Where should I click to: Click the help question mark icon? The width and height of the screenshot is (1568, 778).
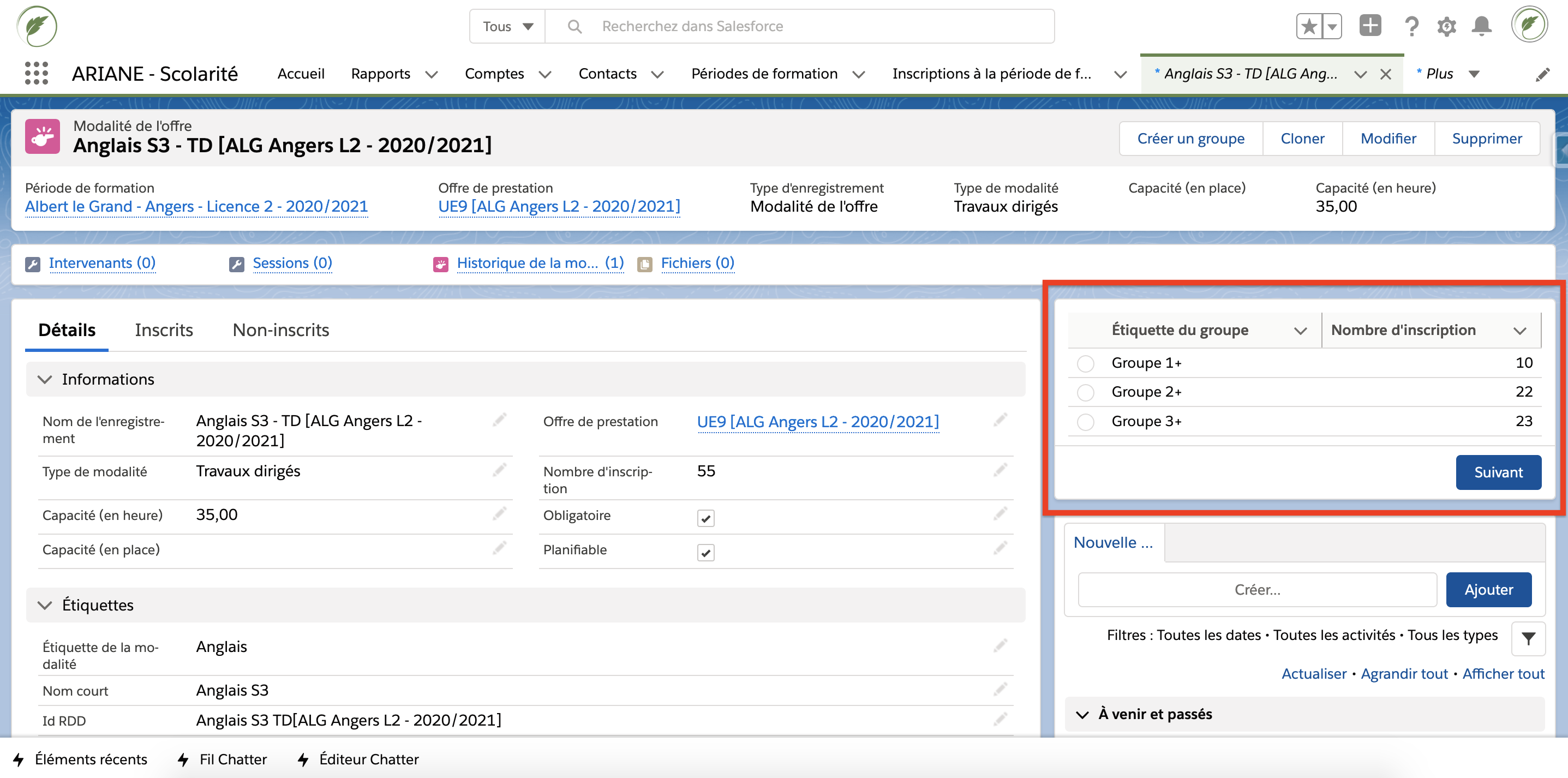click(x=1411, y=26)
